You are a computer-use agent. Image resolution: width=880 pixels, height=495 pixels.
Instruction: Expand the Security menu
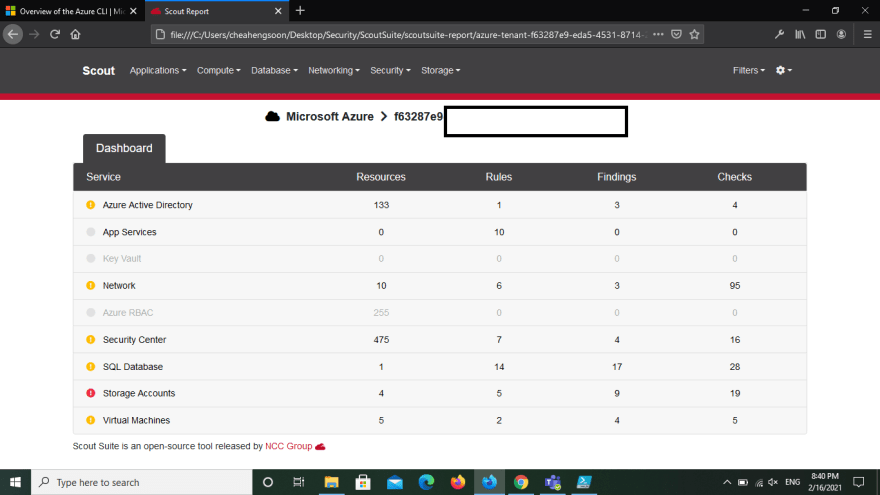pos(390,70)
